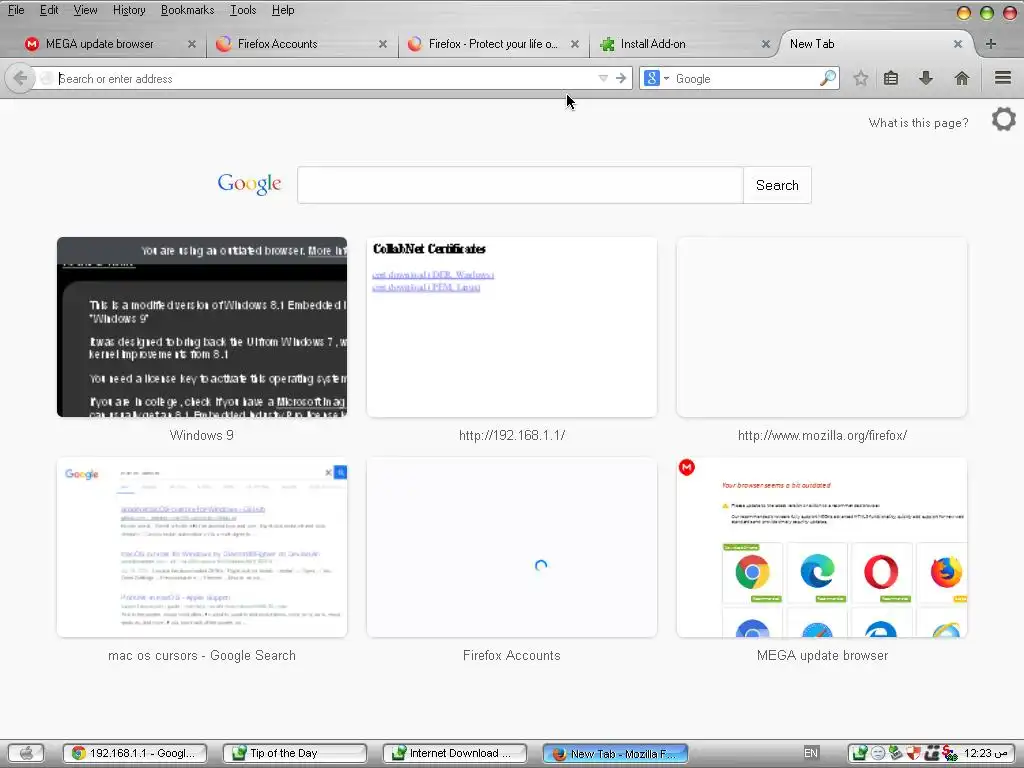Show bookmarks list toolbar icon
Screen dimensions: 1024x768
[891, 78]
